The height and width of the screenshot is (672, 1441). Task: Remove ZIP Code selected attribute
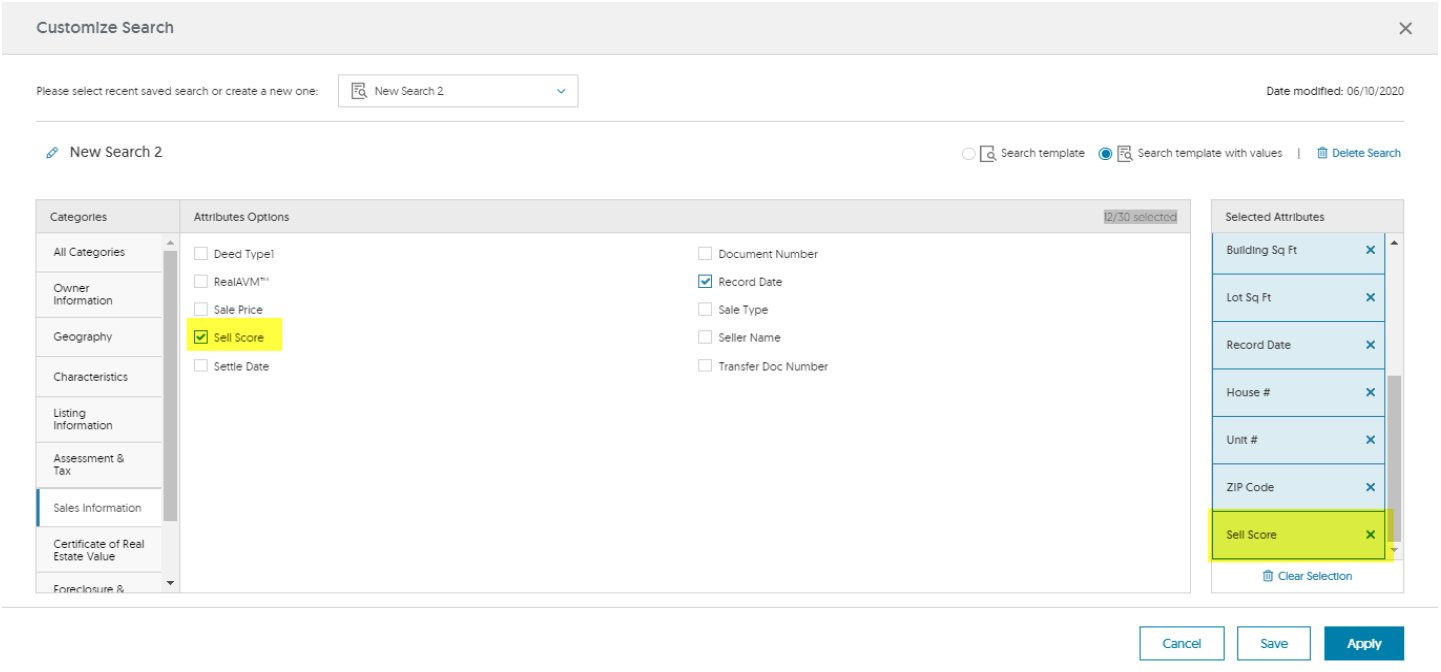1370,488
